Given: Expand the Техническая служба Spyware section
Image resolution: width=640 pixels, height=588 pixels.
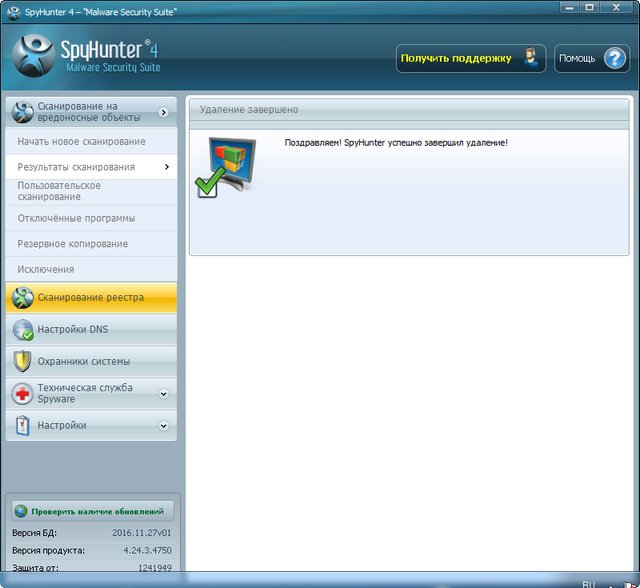Looking at the screenshot, I should [164, 394].
